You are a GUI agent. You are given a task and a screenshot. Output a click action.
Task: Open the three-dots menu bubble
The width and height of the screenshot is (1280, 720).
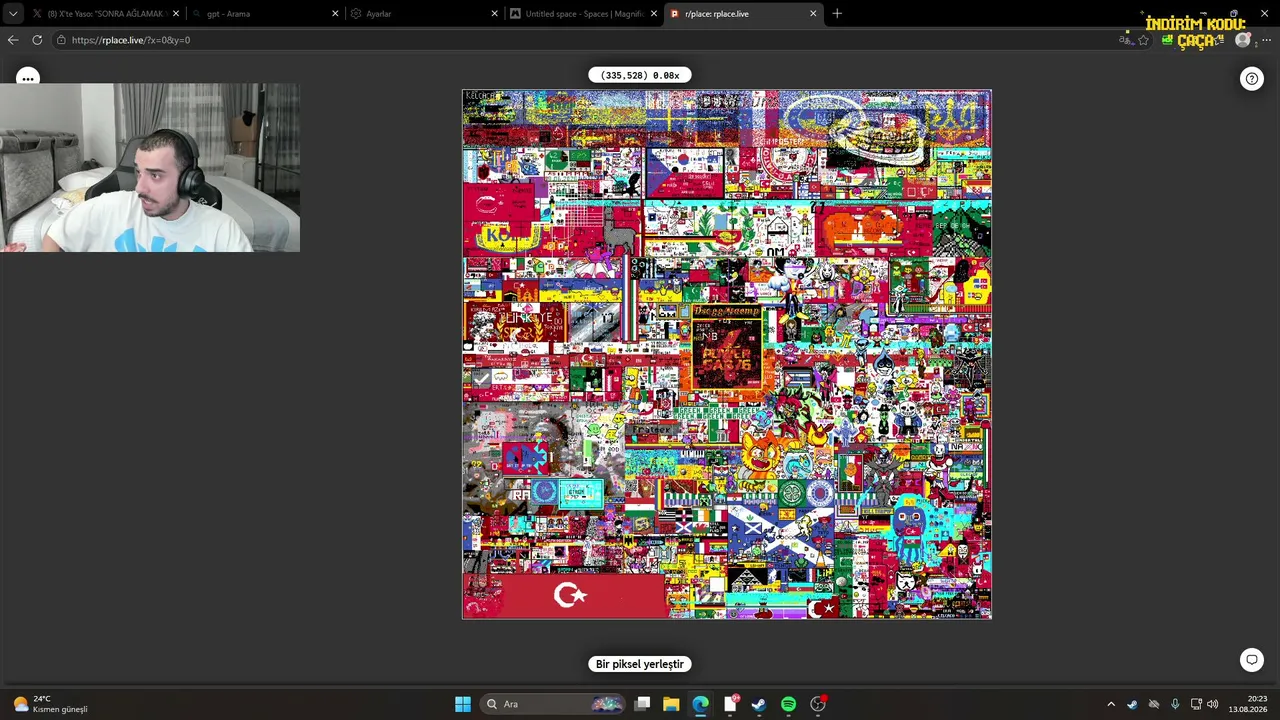pyautogui.click(x=28, y=78)
